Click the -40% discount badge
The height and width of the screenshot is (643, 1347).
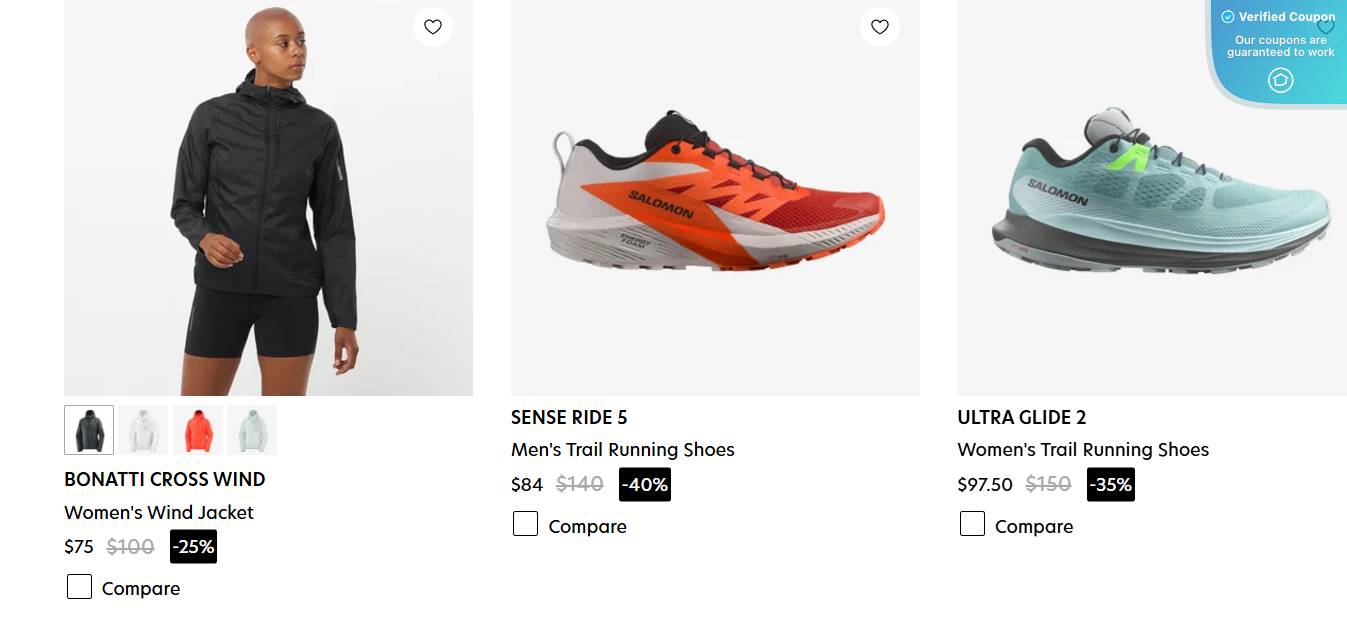pyautogui.click(x=644, y=484)
